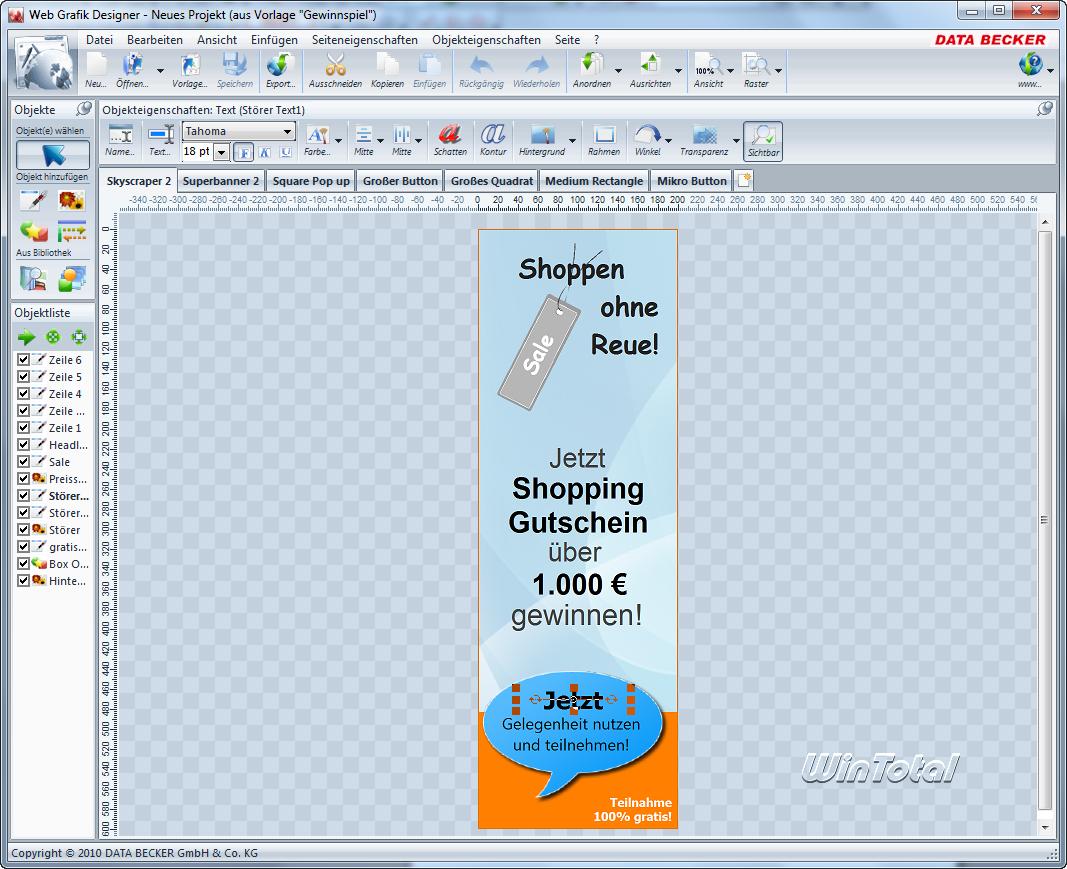Image resolution: width=1067 pixels, height=869 pixels.
Task: Click the Export toolbar icon
Action: [280, 71]
